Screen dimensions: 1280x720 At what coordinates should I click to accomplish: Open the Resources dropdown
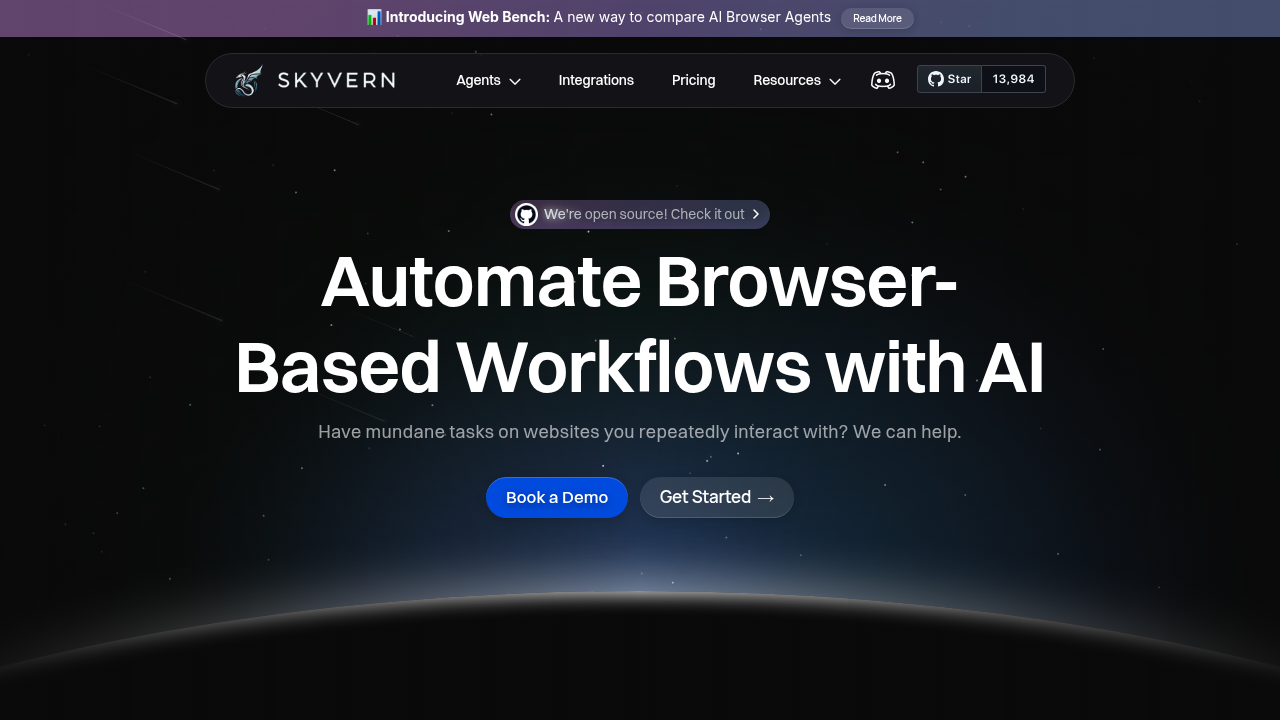click(787, 80)
